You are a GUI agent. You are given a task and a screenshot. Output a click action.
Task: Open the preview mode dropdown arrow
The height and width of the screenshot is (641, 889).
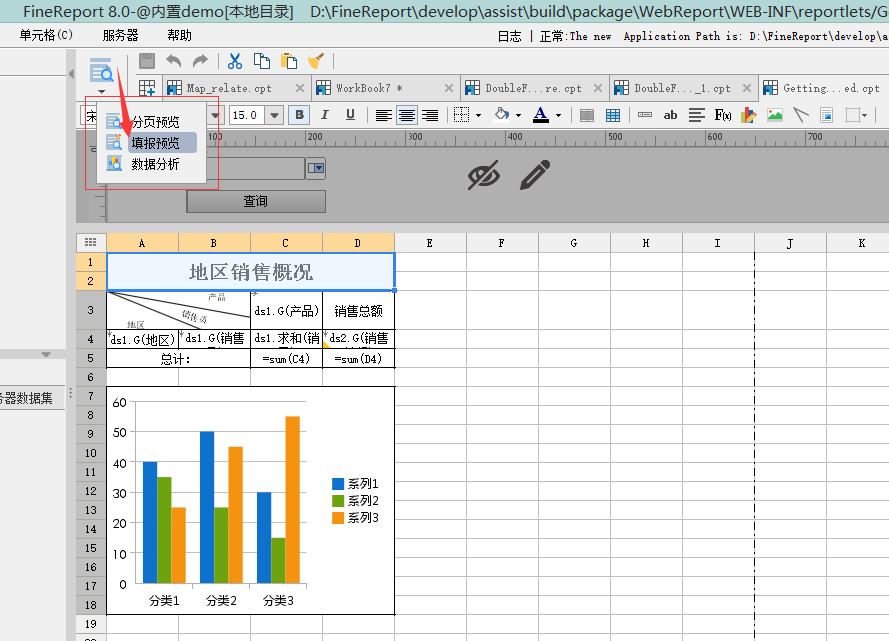tap(101, 91)
